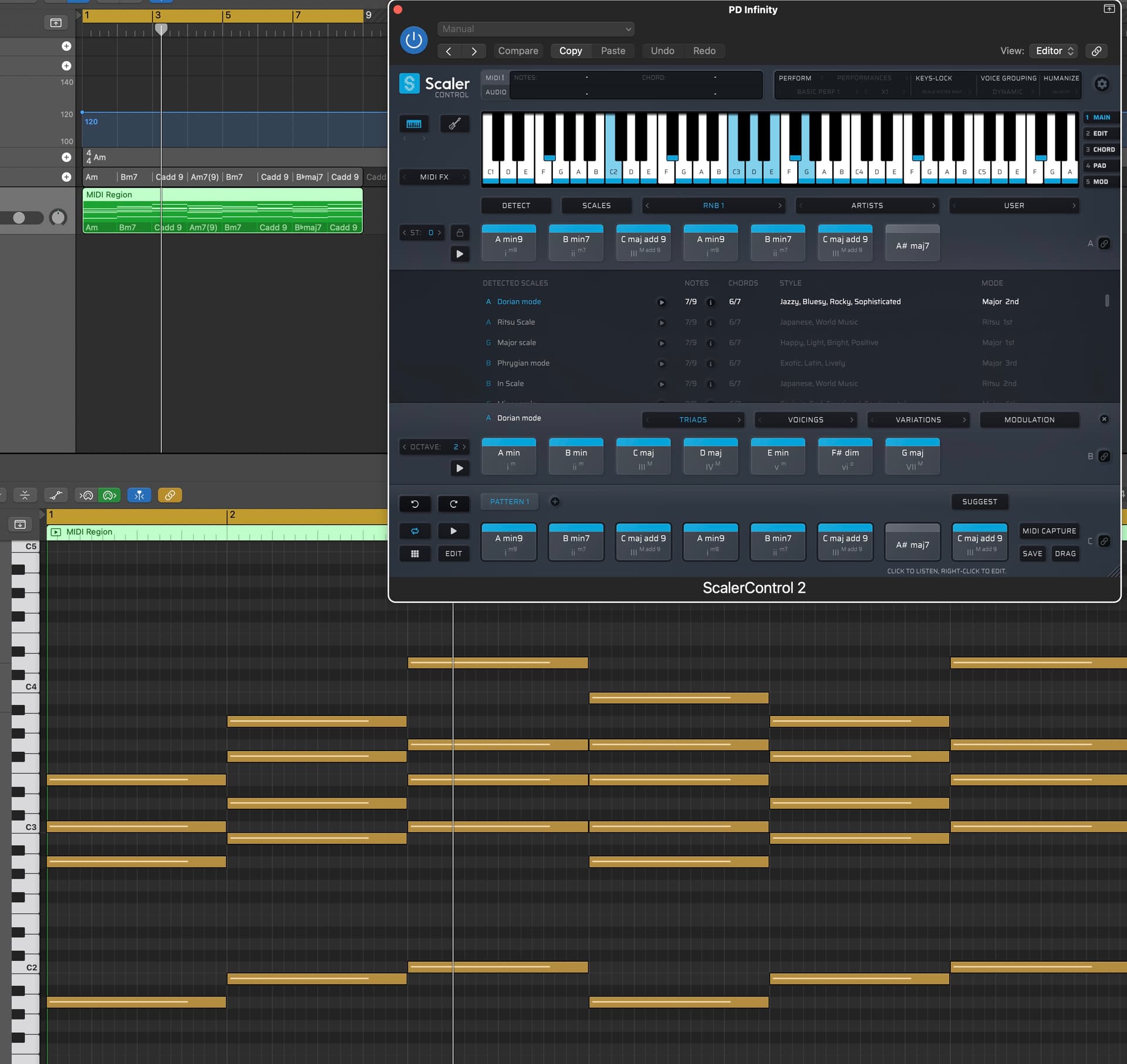Image resolution: width=1127 pixels, height=1064 pixels.
Task: Toggle HUMANIZE in Scaler
Action: point(1061,78)
